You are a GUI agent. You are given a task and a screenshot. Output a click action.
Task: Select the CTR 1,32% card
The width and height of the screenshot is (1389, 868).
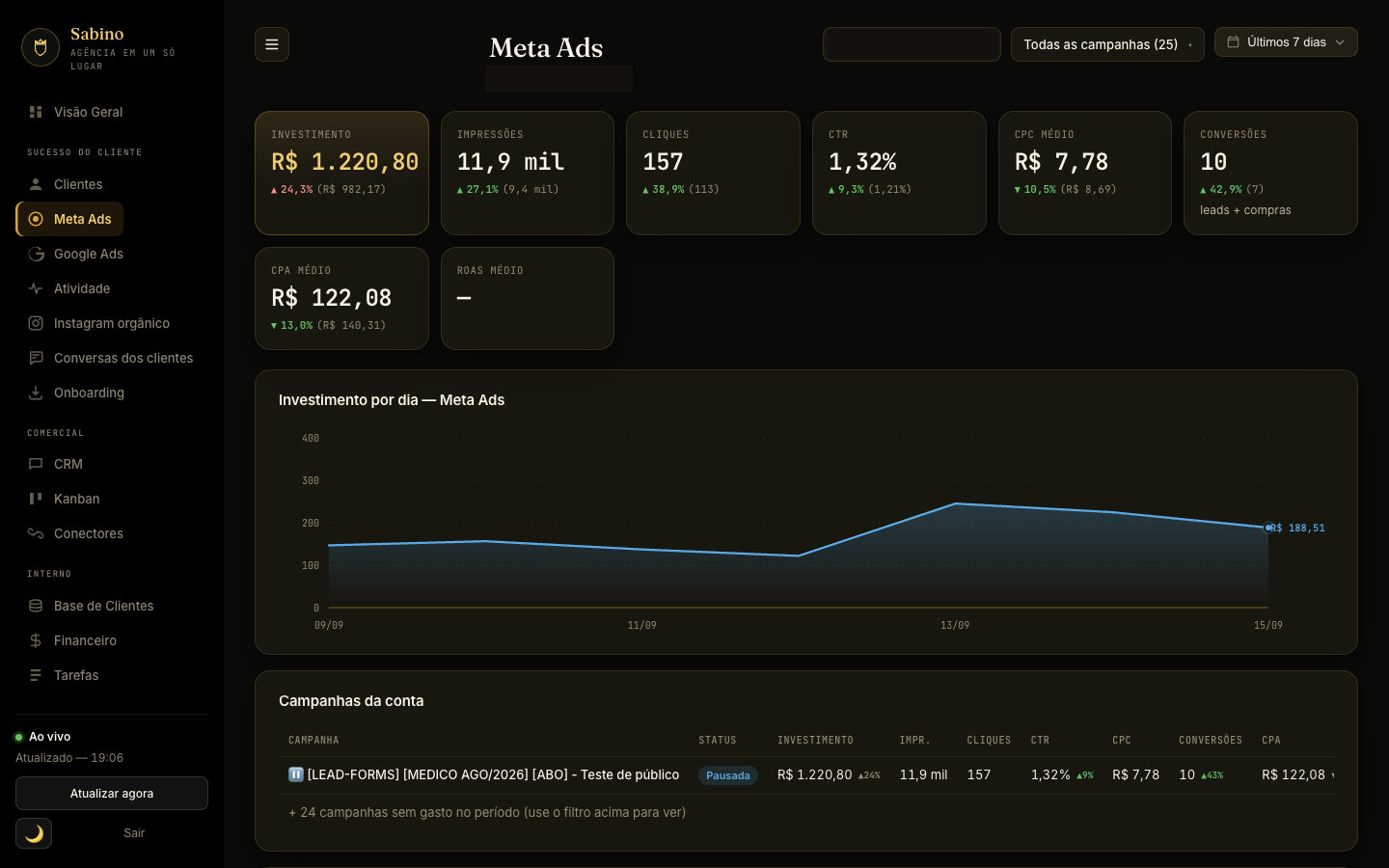coord(899,173)
